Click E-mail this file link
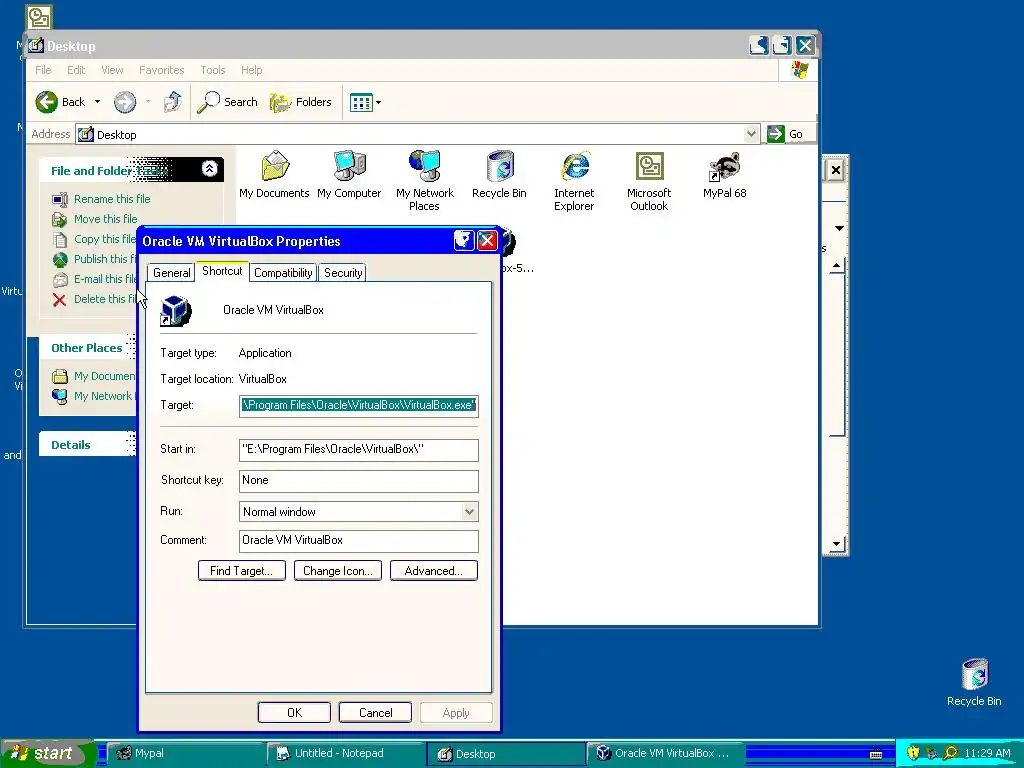Viewport: 1024px width, 768px height. (104, 279)
